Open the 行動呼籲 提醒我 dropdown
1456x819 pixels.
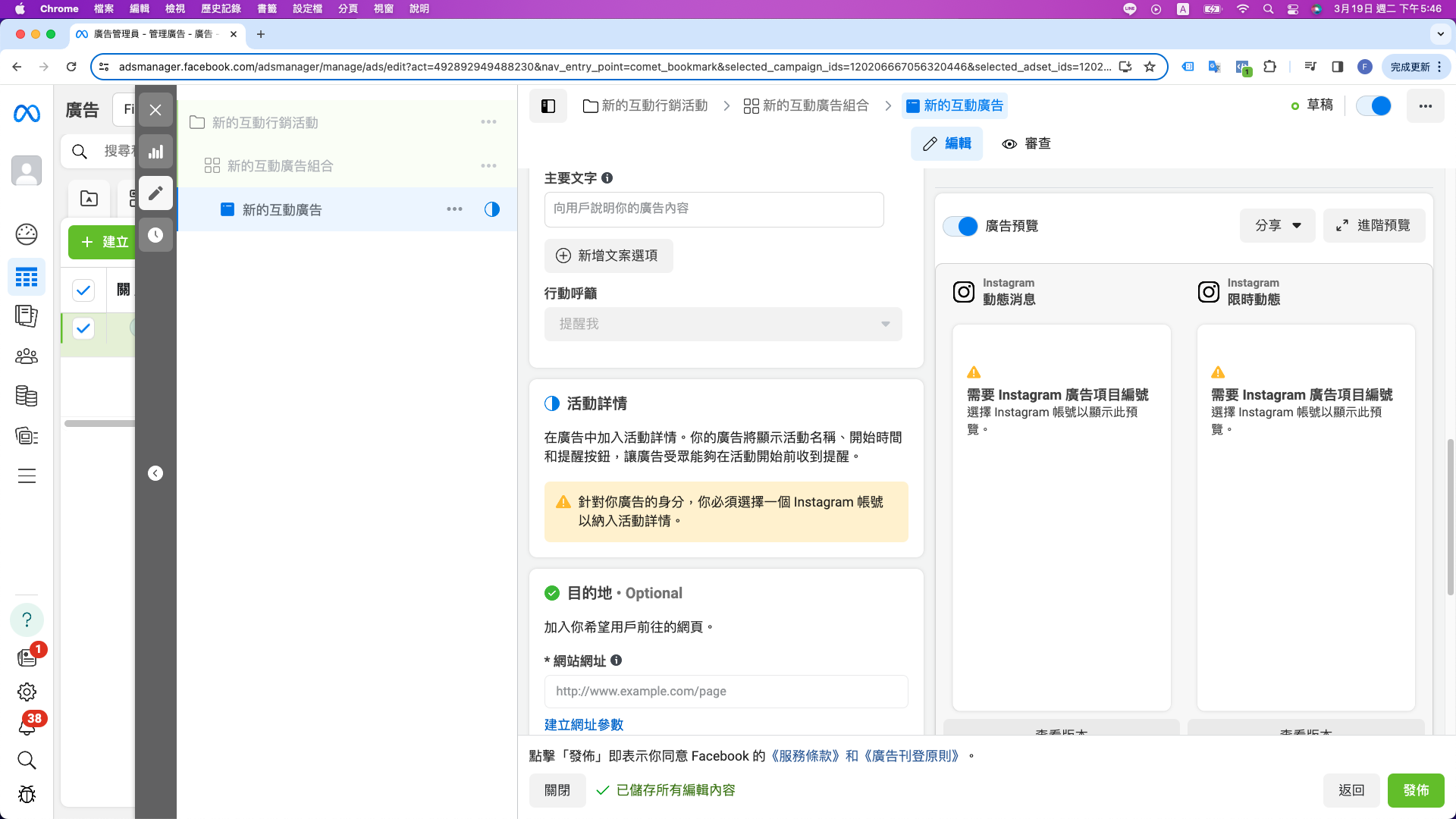tap(723, 324)
